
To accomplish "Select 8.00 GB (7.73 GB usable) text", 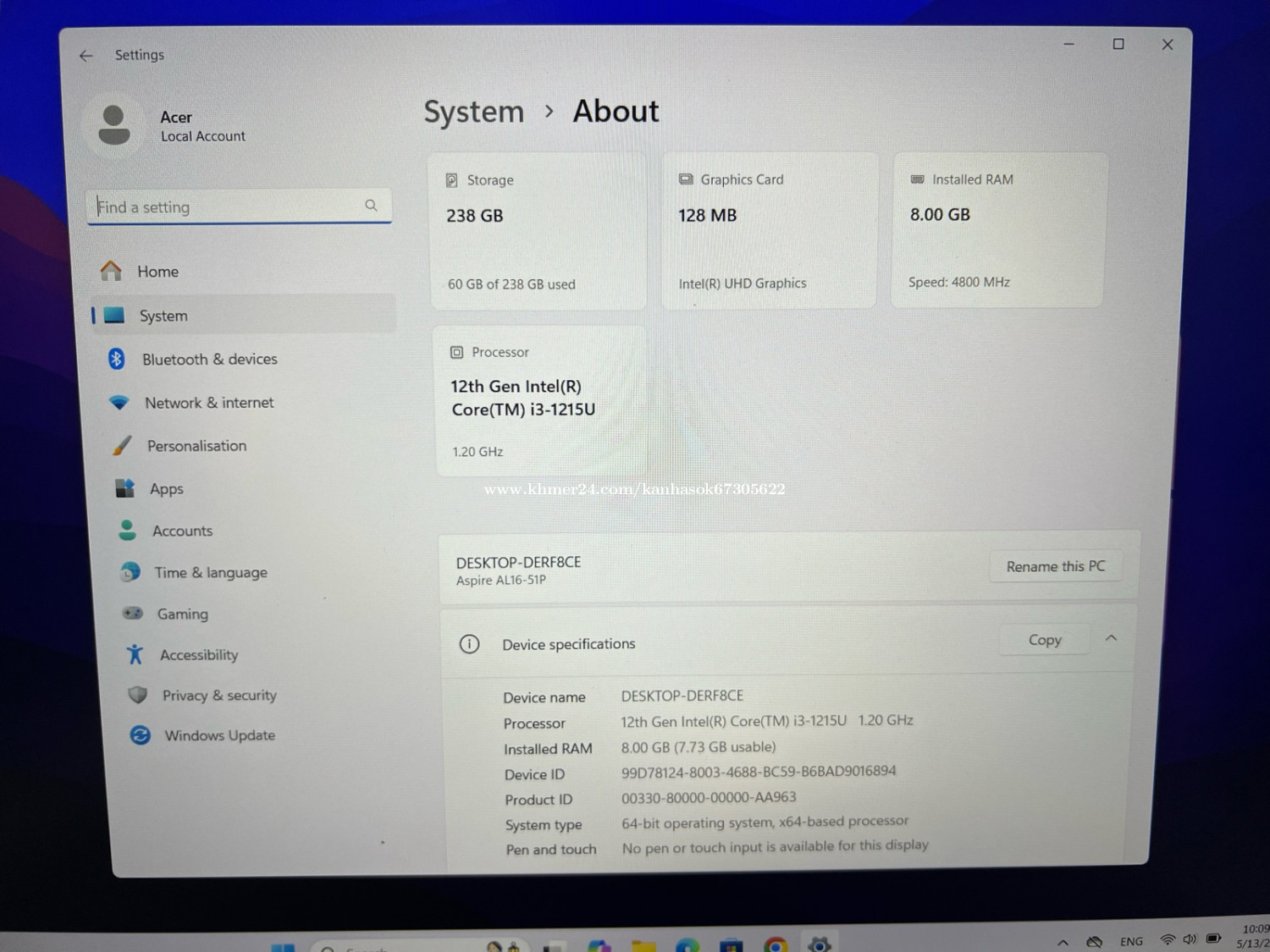I will click(698, 747).
